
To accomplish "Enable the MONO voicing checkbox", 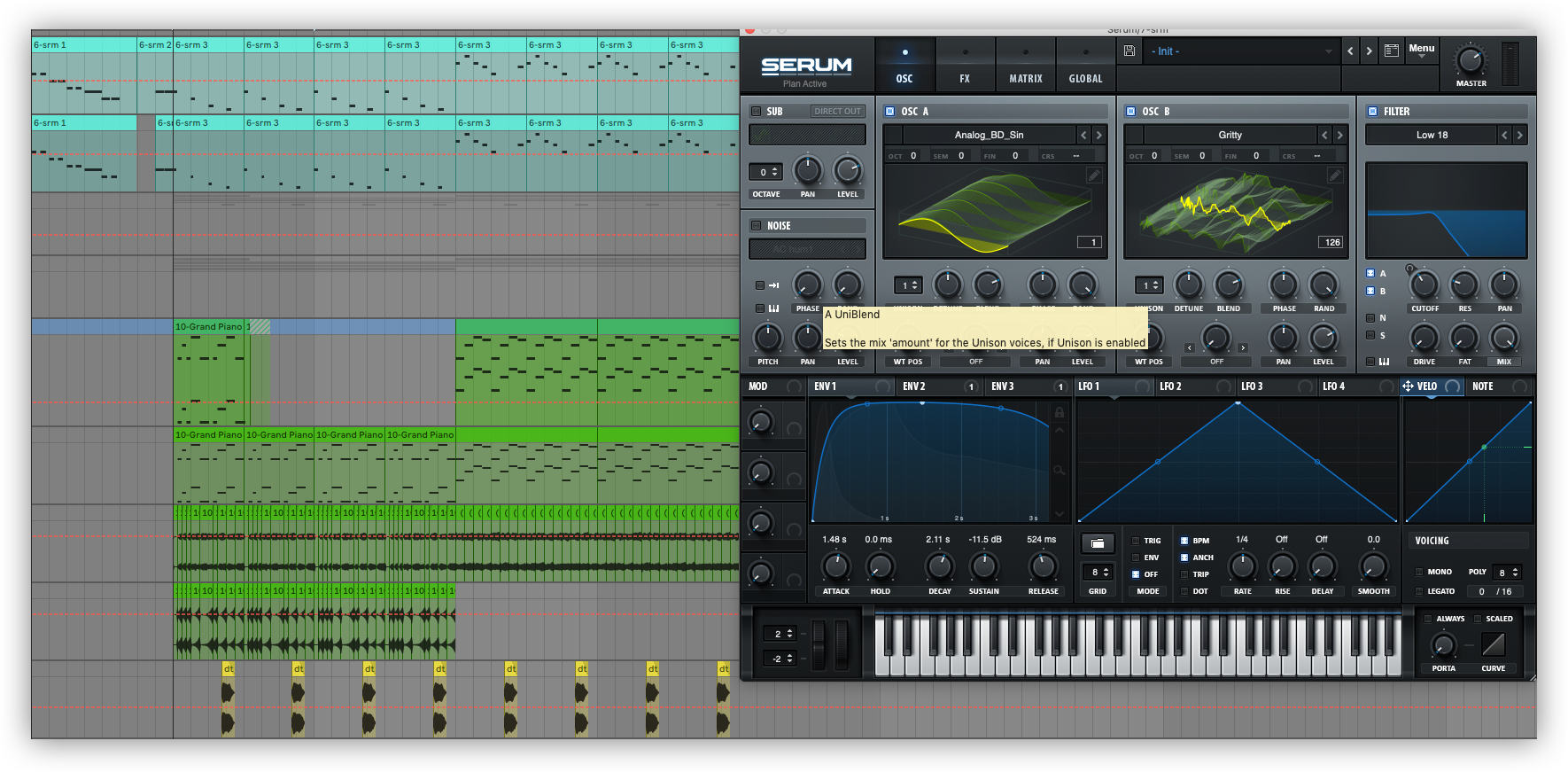I will click(1419, 573).
